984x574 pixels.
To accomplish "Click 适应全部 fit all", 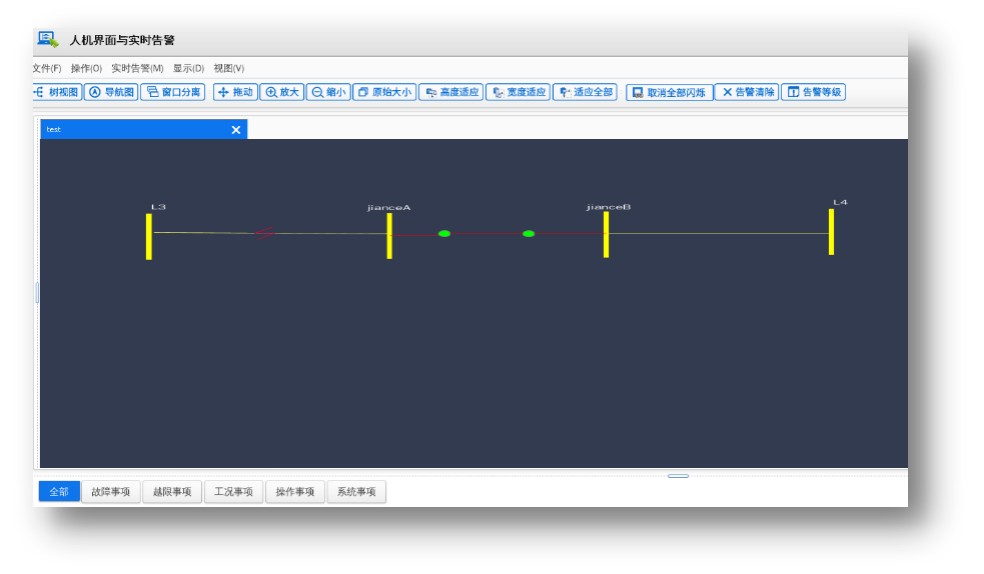I will coord(585,92).
